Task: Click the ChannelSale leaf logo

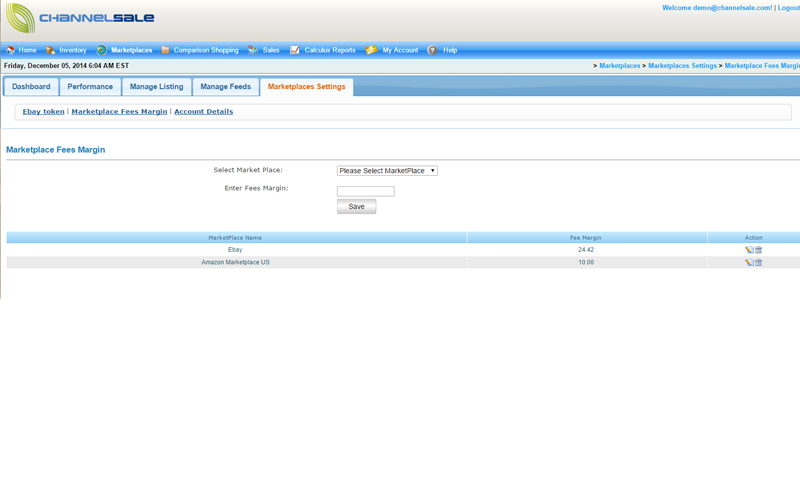Action: coord(20,17)
